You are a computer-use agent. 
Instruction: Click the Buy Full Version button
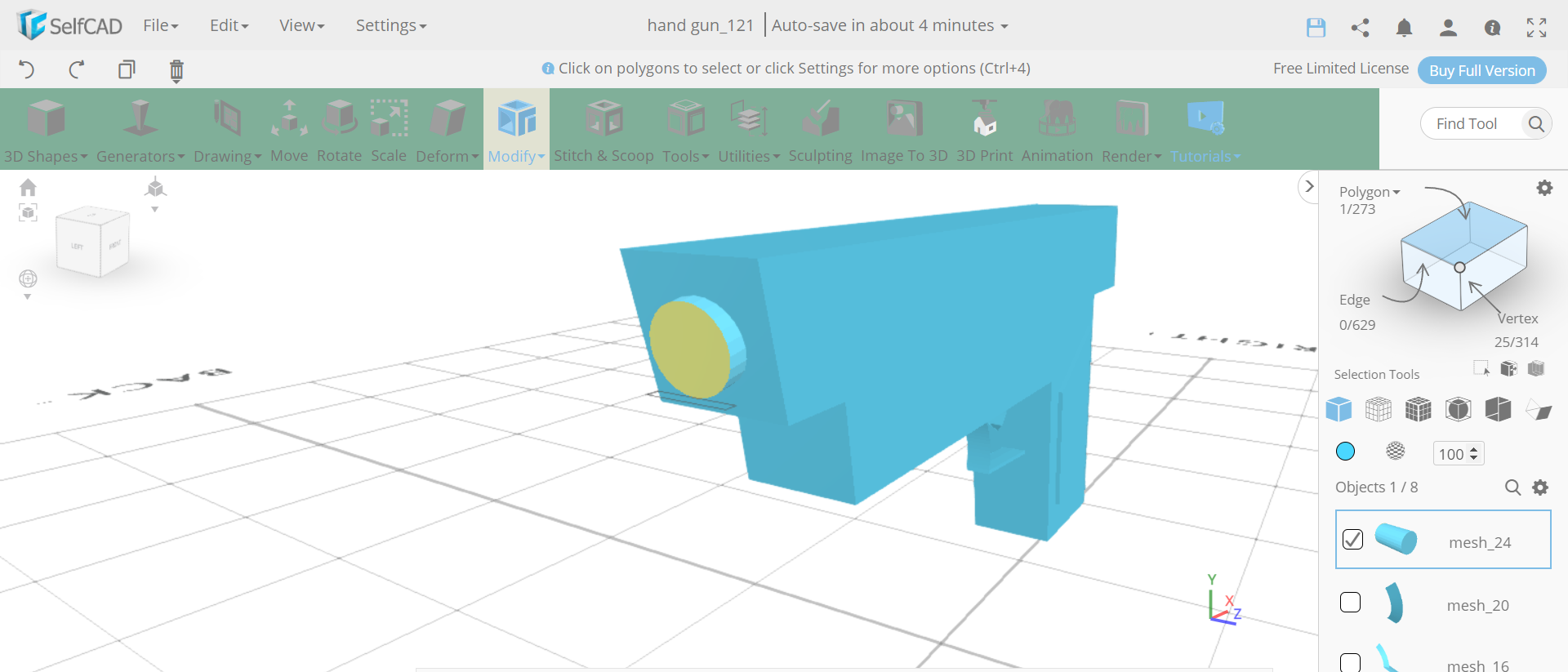coord(1481,70)
